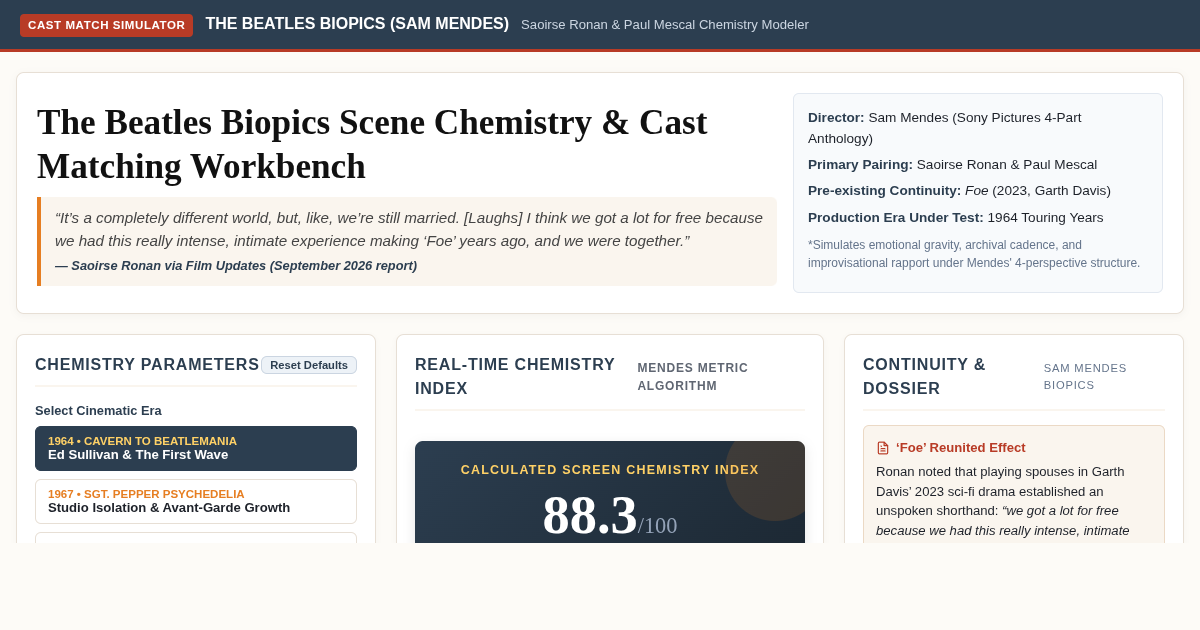Click the Sam Mendes Biopics label
Viewport: 1200px width, 630px height.
coord(1085,377)
